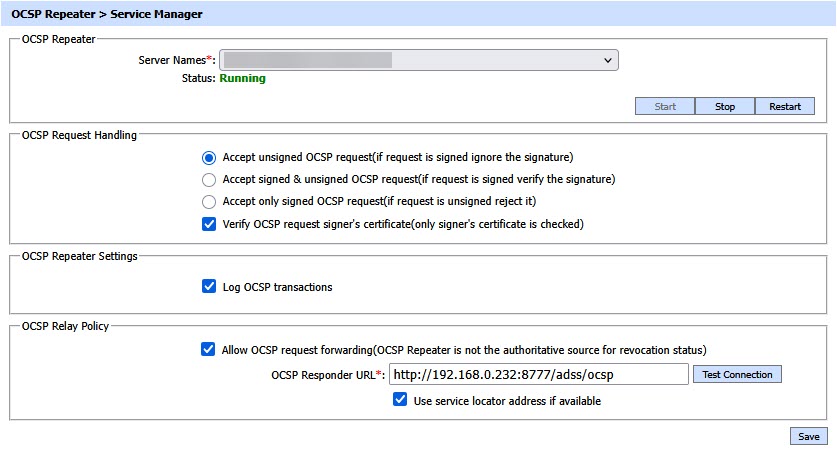Save the Service Manager settings
Screen dimensions: 837x449
[x=808, y=436]
